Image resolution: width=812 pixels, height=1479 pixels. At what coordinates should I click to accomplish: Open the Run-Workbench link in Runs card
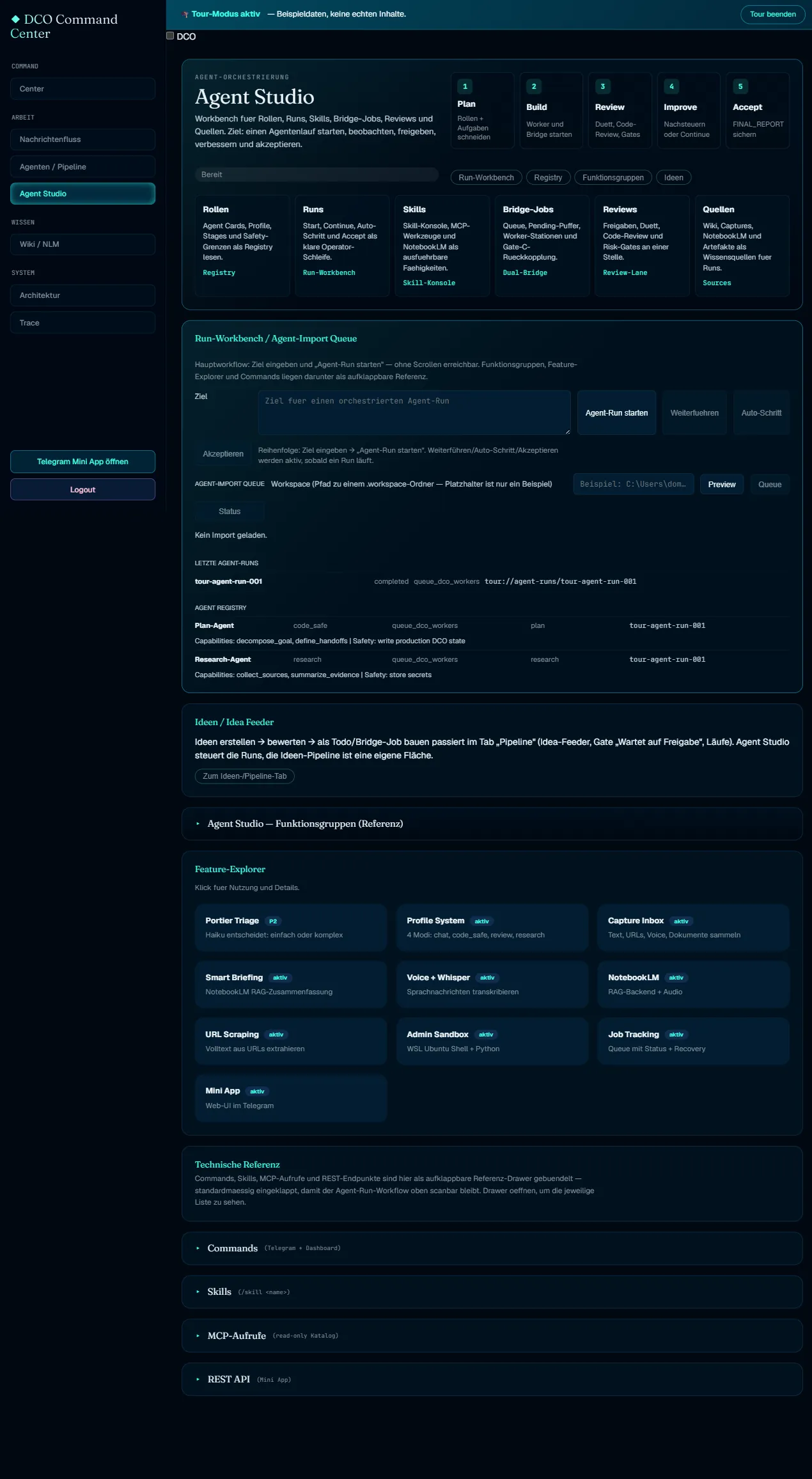tap(329, 273)
